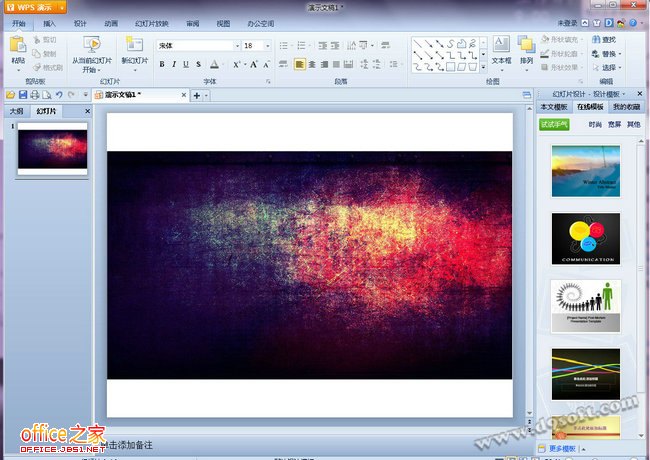Click the New Slide (新幻灯片) icon
This screenshot has height=460, width=650.
[134, 45]
